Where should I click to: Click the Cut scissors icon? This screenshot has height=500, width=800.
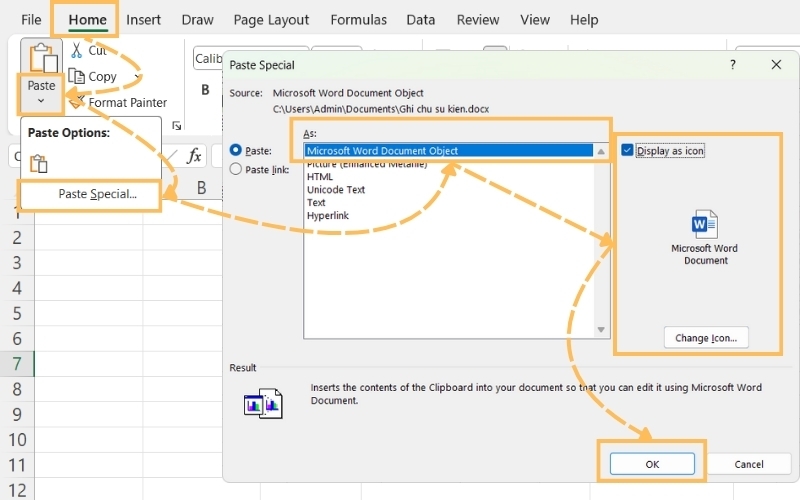click(x=77, y=51)
